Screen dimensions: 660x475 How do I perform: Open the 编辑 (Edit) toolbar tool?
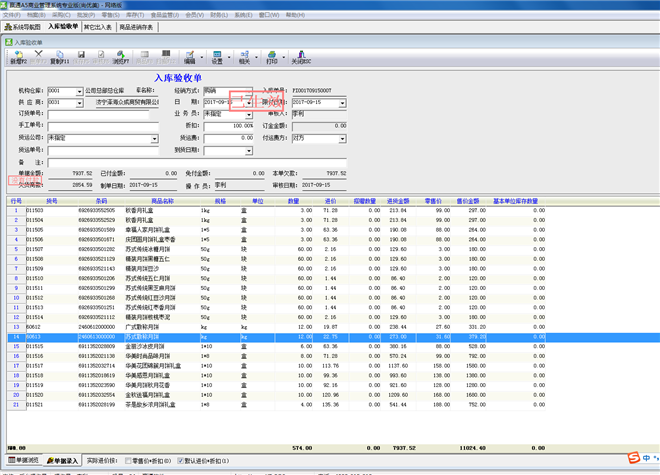190,57
